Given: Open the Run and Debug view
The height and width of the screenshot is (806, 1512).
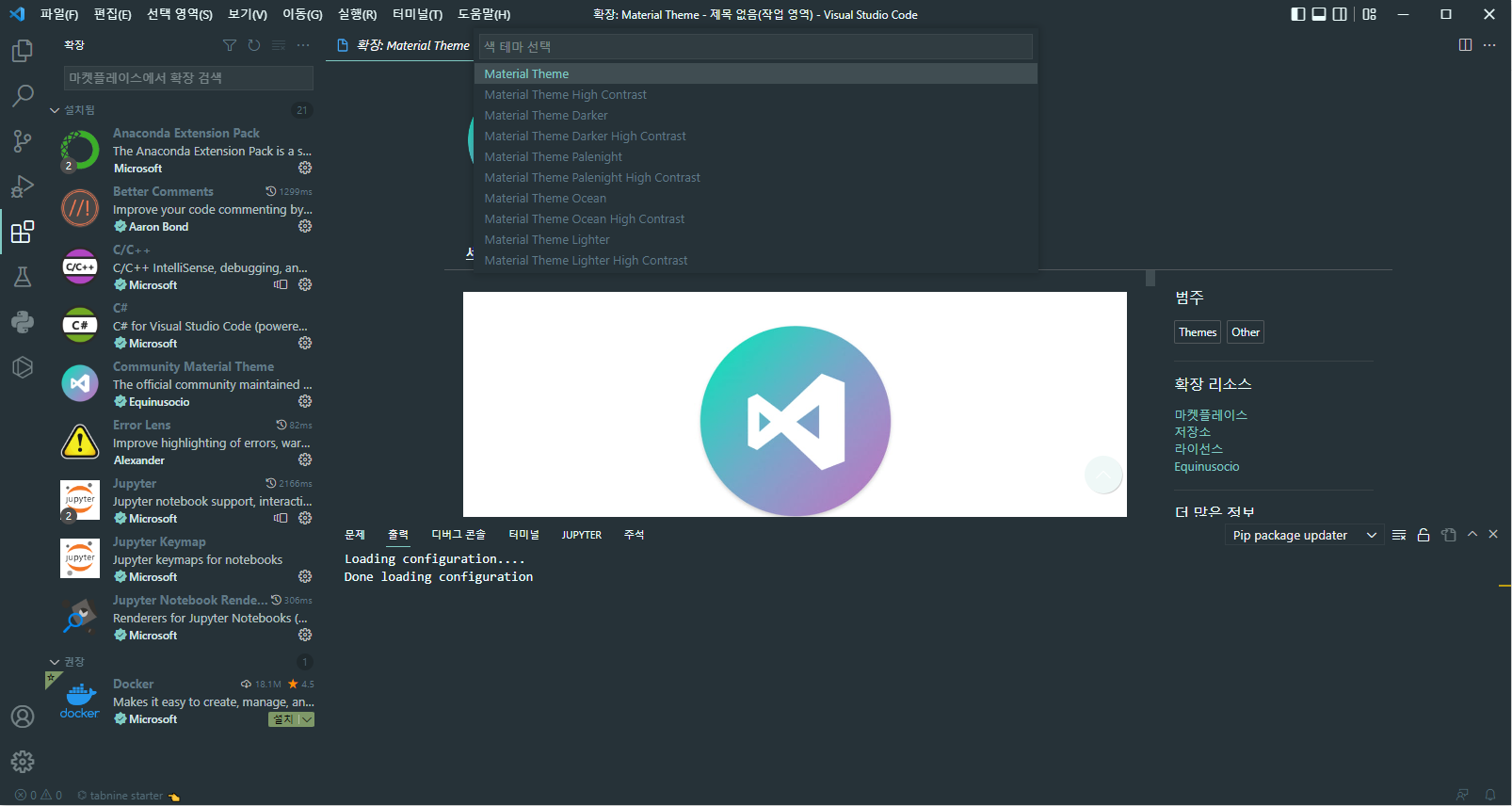Looking at the screenshot, I should 23,186.
